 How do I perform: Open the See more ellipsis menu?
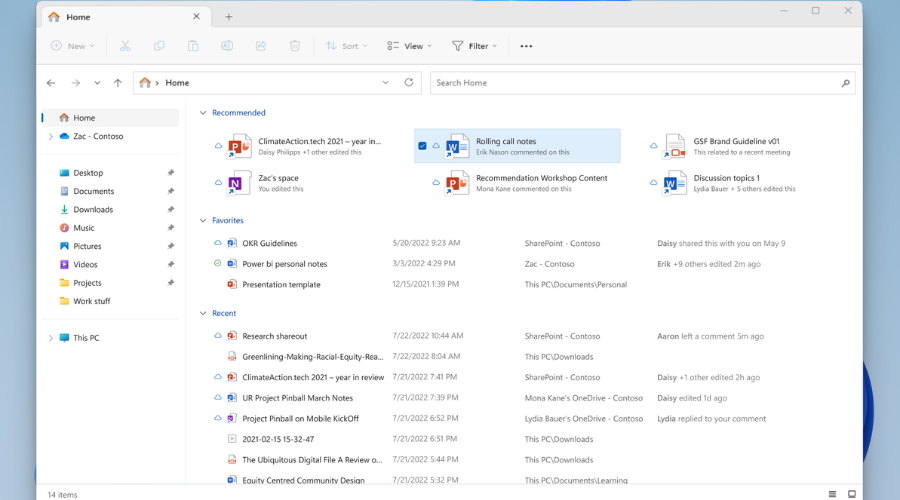(x=526, y=46)
